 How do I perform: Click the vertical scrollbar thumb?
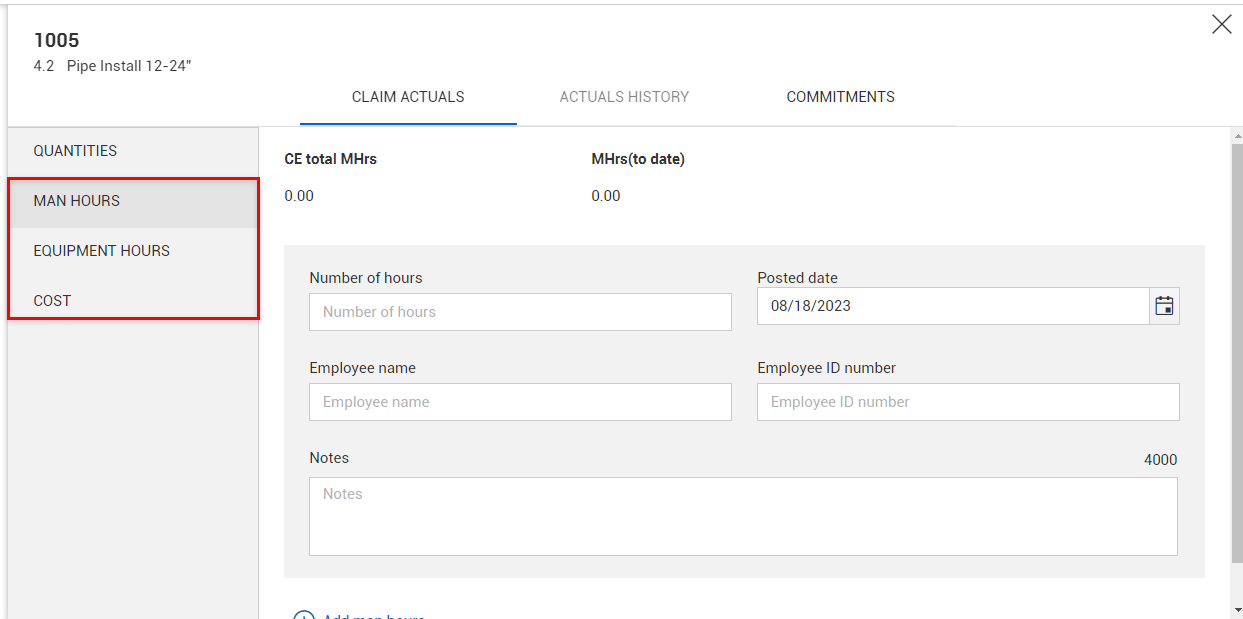(1236, 350)
